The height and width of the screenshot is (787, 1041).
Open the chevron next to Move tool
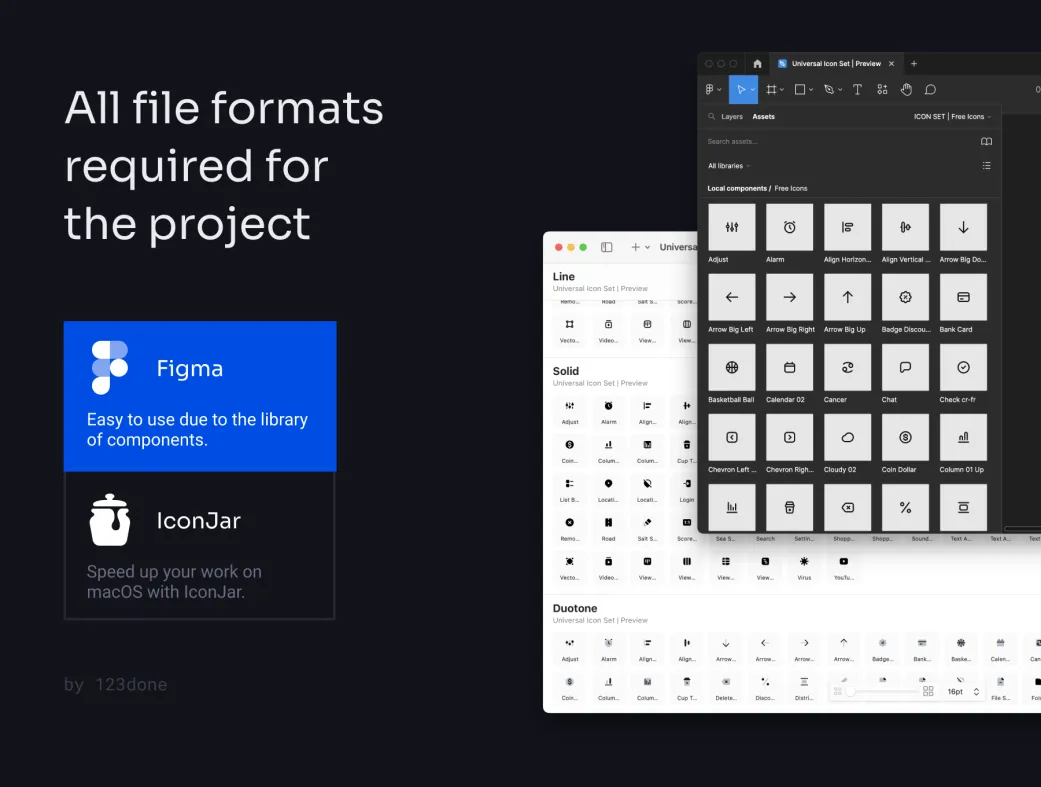tap(752, 90)
